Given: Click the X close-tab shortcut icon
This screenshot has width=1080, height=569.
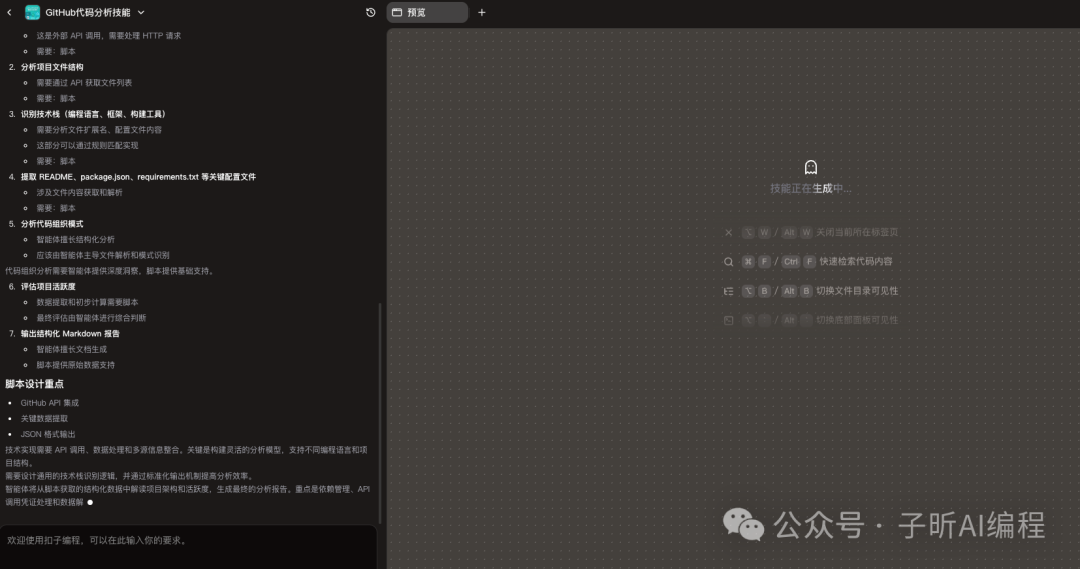Looking at the screenshot, I should coord(728,232).
